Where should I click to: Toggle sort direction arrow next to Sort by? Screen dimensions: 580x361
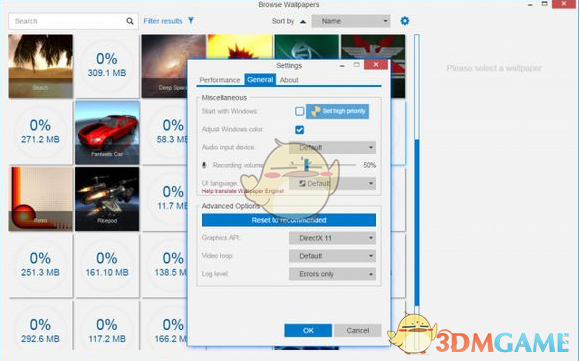(303, 21)
